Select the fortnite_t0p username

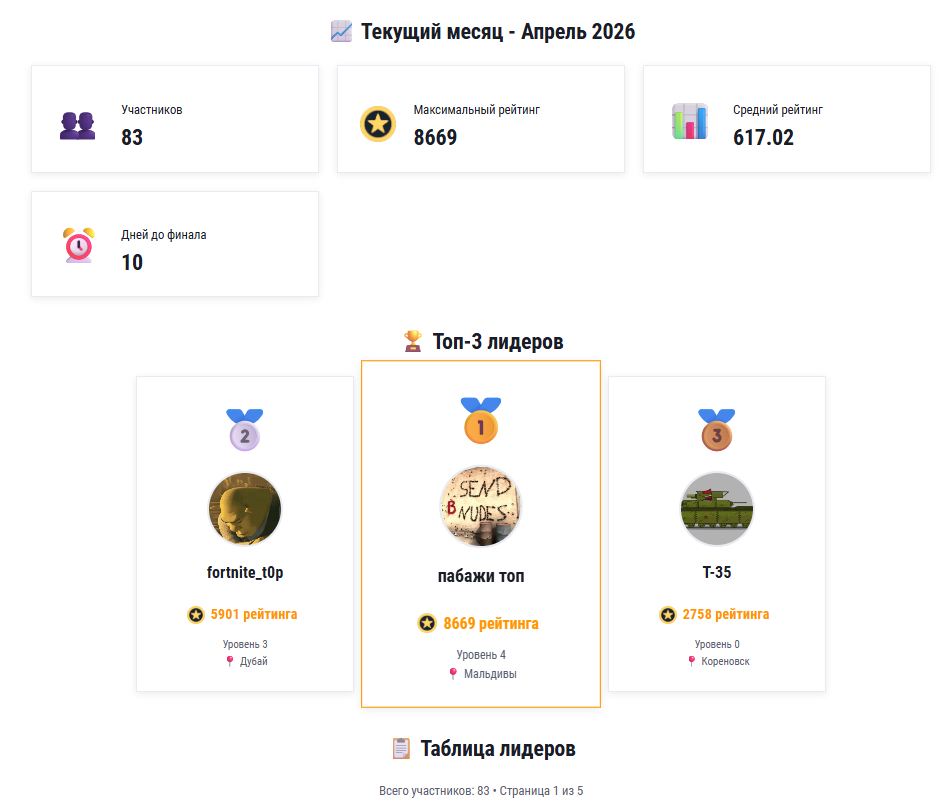[x=245, y=573]
